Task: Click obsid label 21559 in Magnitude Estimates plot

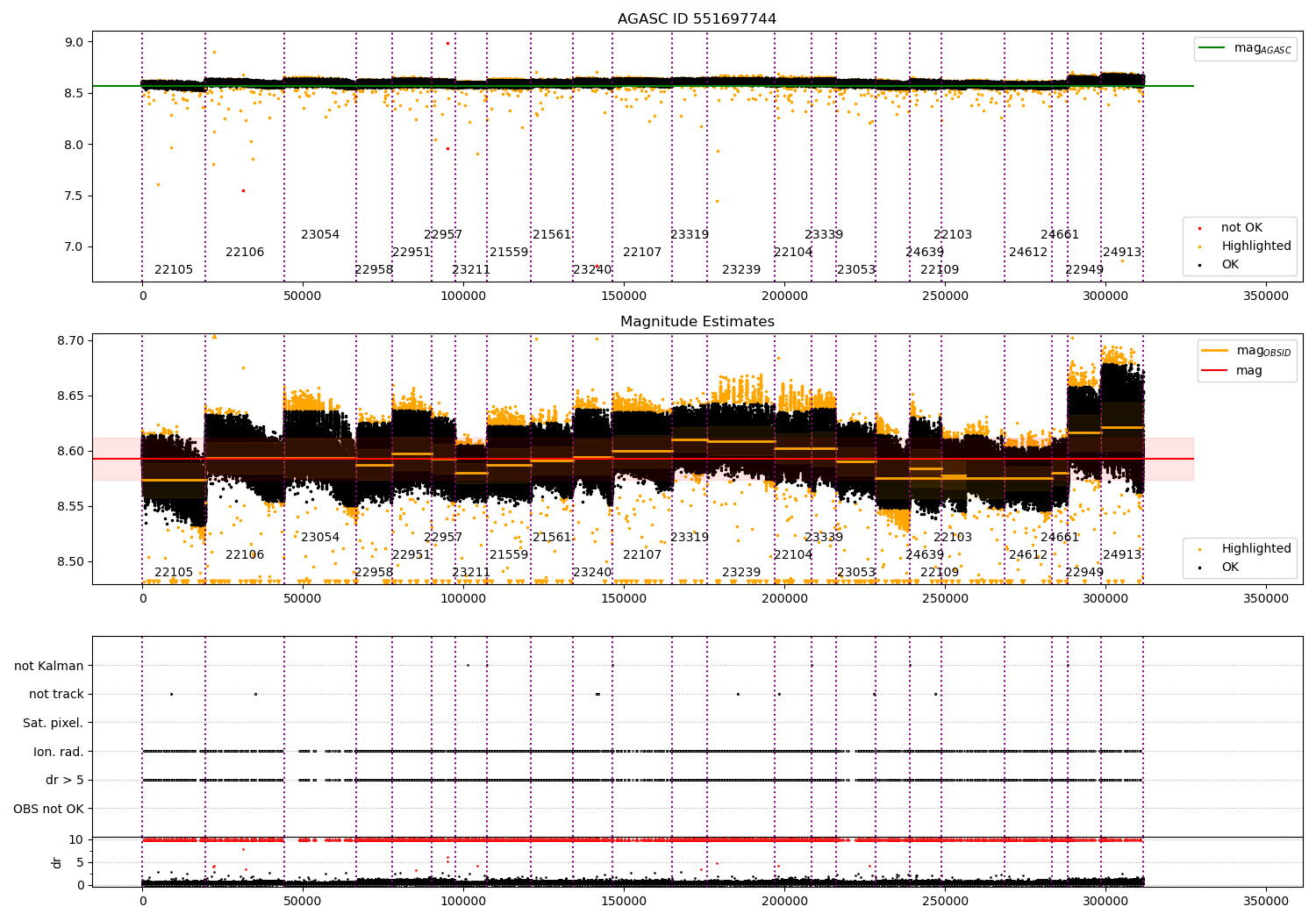Action: point(509,555)
